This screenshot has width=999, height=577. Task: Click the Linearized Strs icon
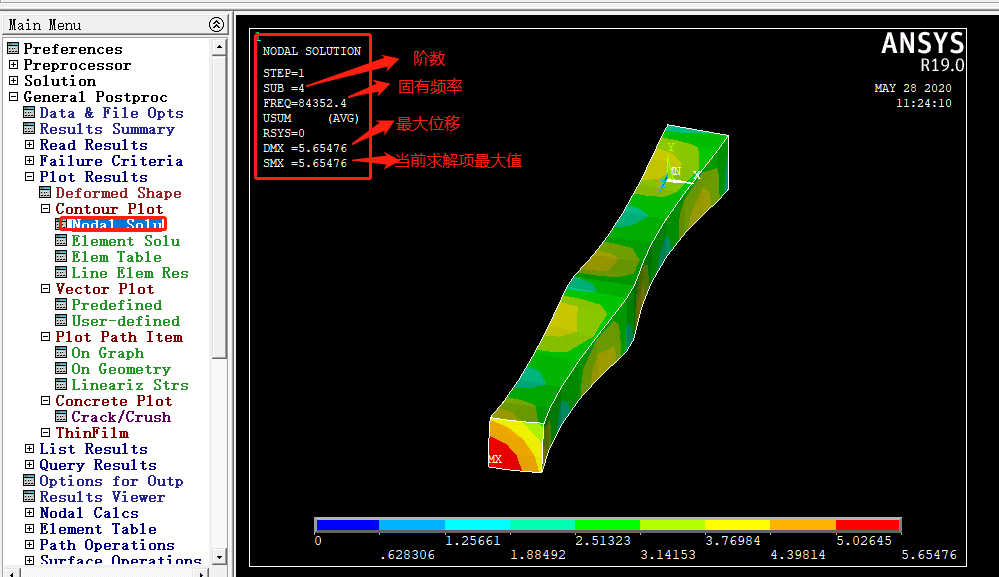tap(61, 384)
